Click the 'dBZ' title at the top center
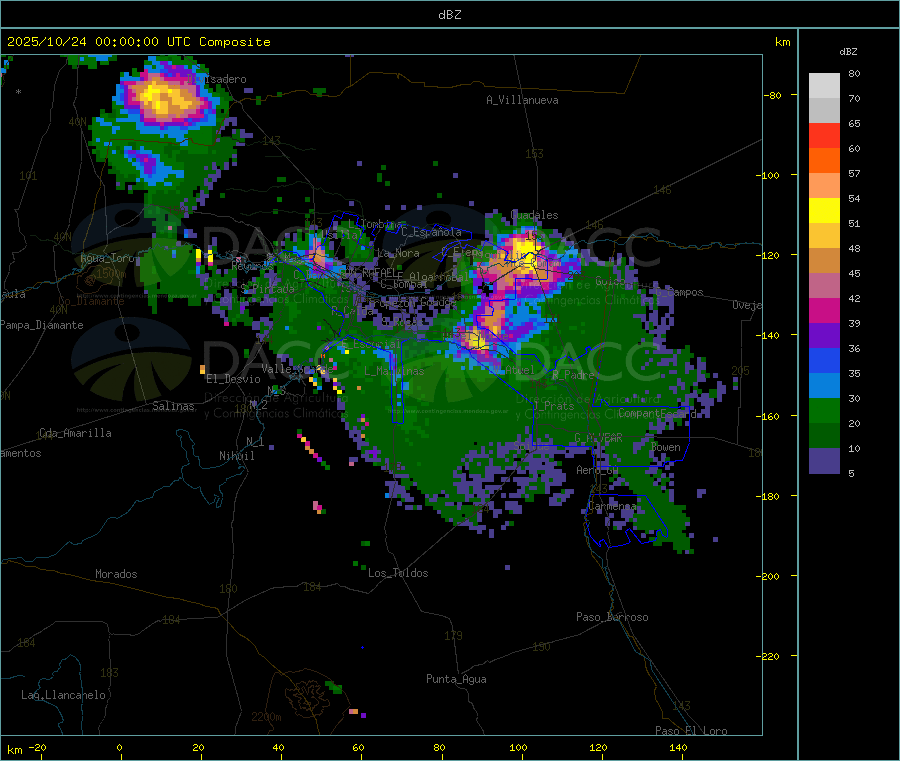The width and height of the screenshot is (900, 761). (x=449, y=15)
